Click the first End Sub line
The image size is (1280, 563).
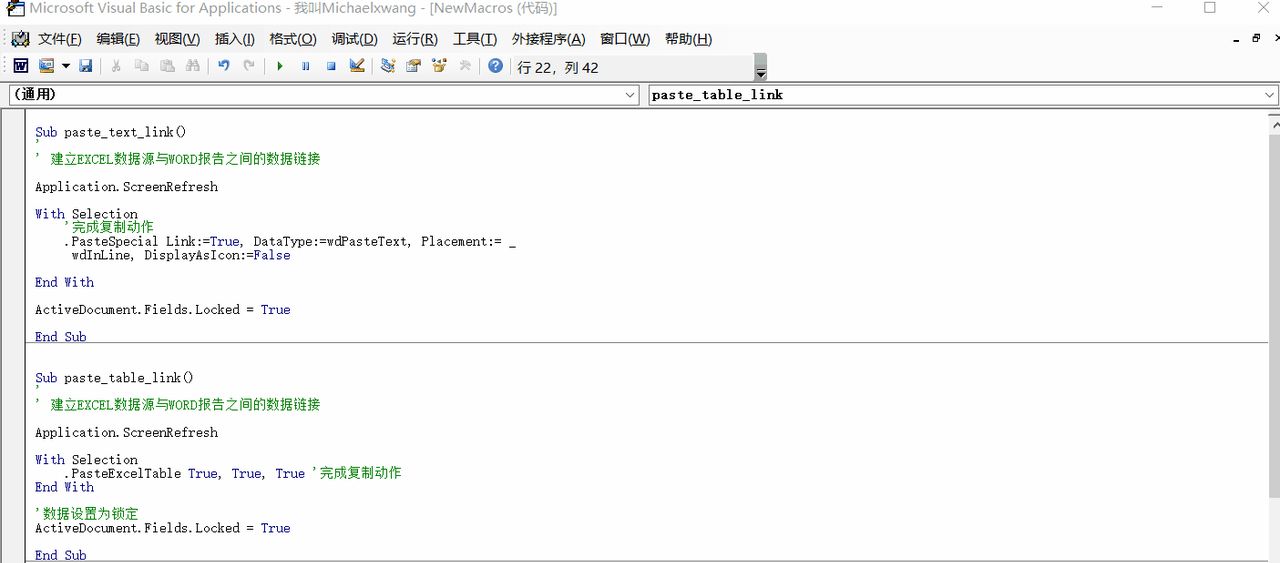(x=61, y=337)
